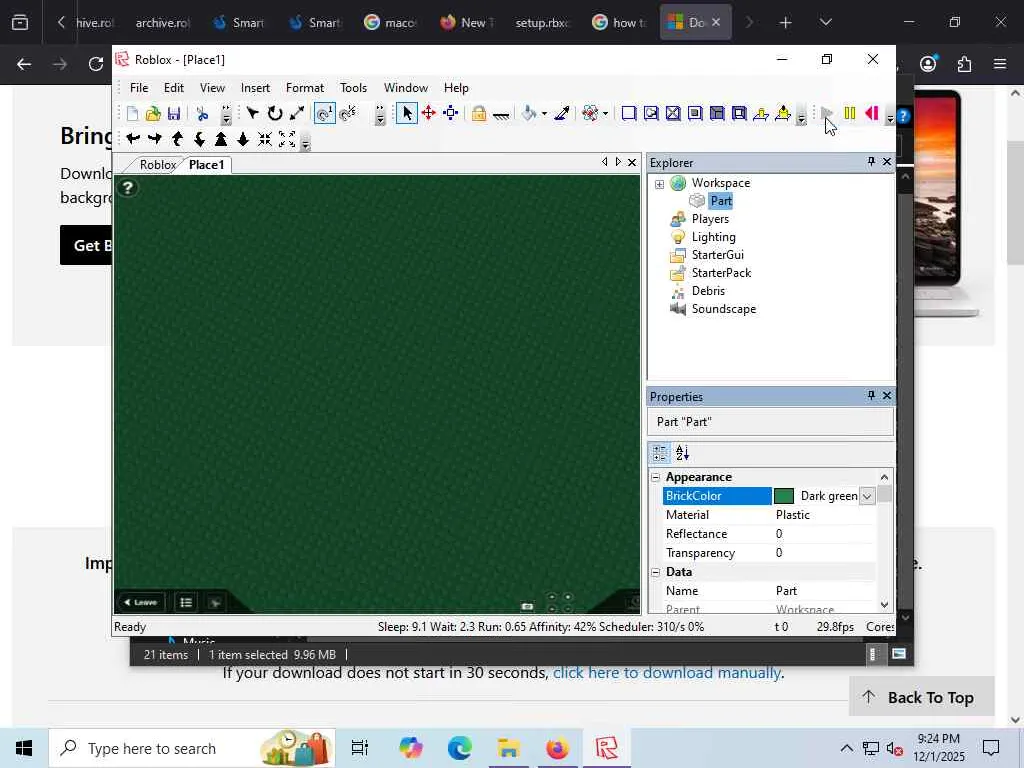
Task: Click the blue Help question icon
Action: point(903,116)
